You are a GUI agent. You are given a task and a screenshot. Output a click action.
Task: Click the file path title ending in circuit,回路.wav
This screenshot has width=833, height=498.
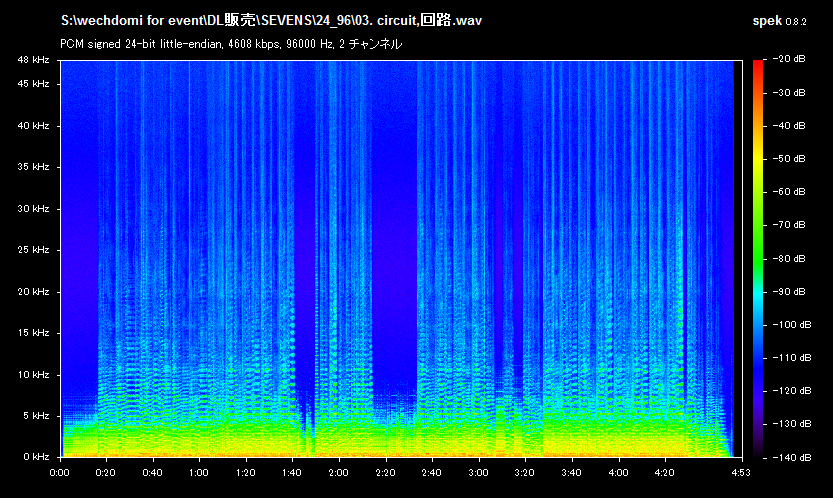(271, 20)
